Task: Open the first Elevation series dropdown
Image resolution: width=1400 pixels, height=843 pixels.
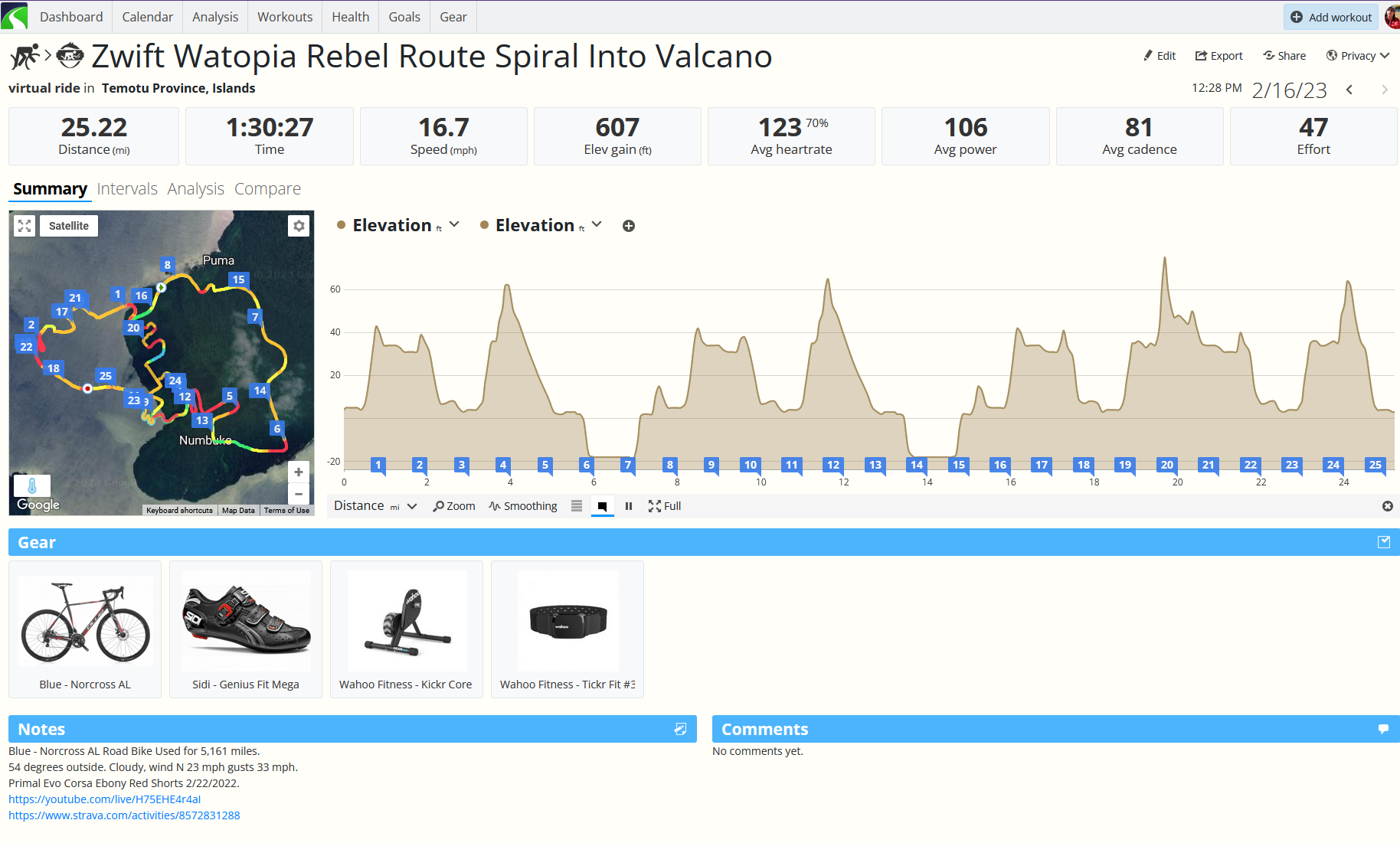Action: 454,224
